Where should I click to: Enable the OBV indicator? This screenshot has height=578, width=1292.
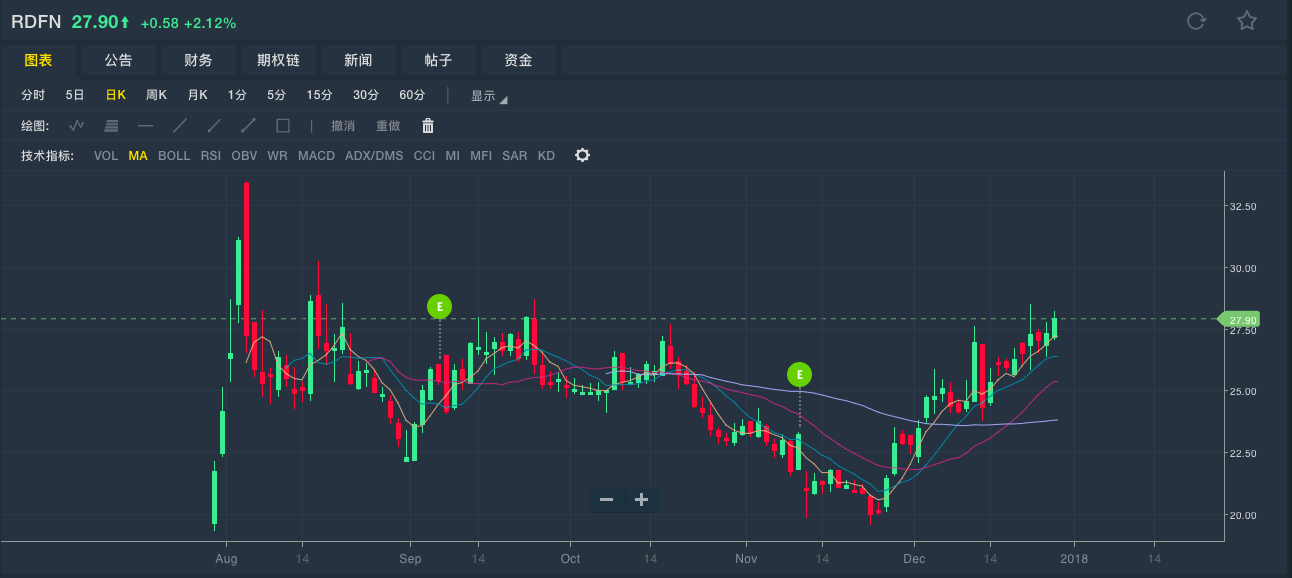(x=245, y=156)
